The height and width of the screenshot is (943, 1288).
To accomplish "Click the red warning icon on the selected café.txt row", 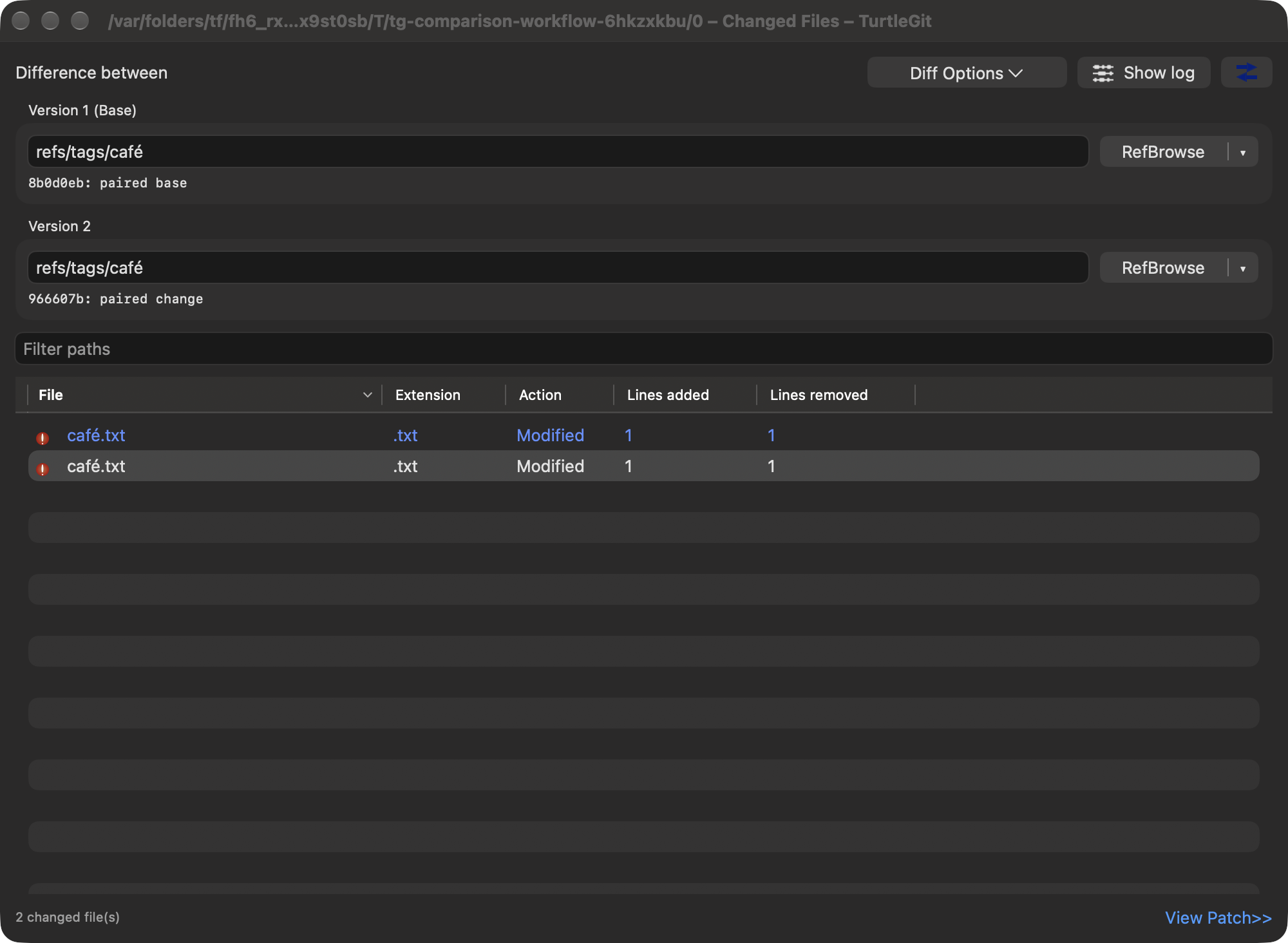I will coord(43,469).
